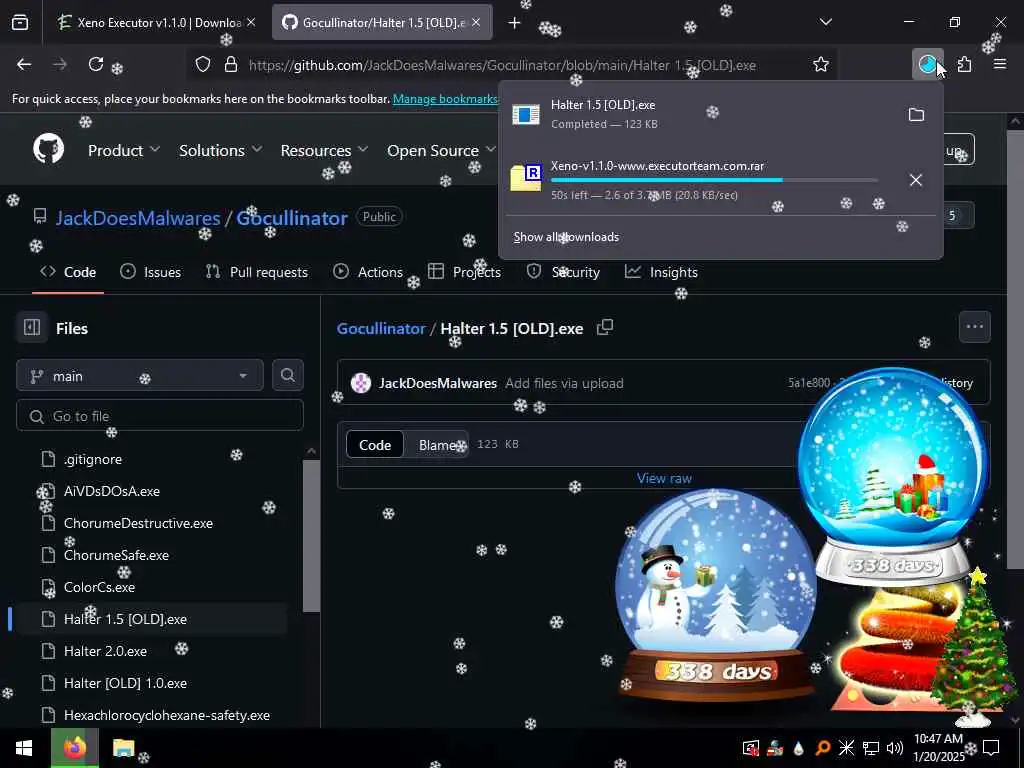Open Halter [OLD] 1.0.exe in tree
The width and height of the screenshot is (1024, 768).
[125, 683]
